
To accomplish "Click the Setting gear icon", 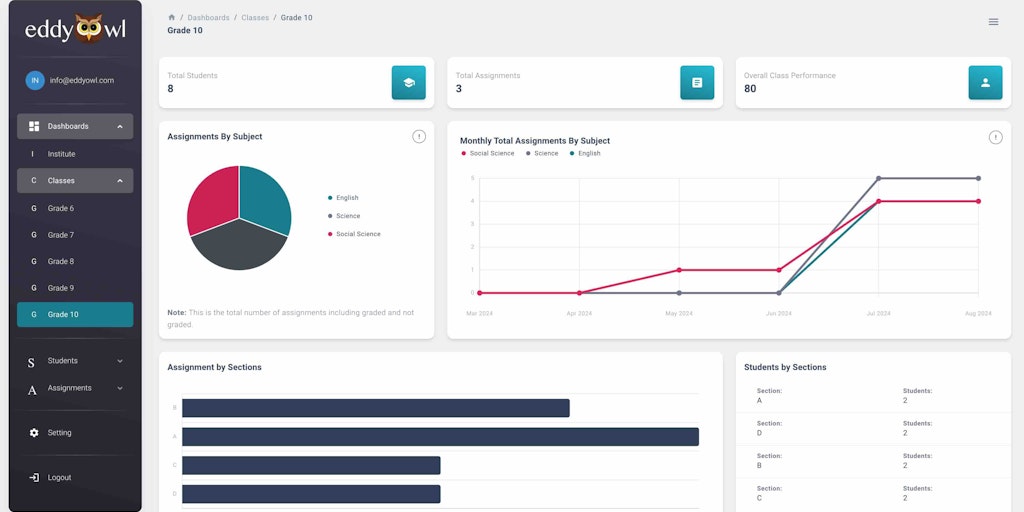I will (34, 433).
